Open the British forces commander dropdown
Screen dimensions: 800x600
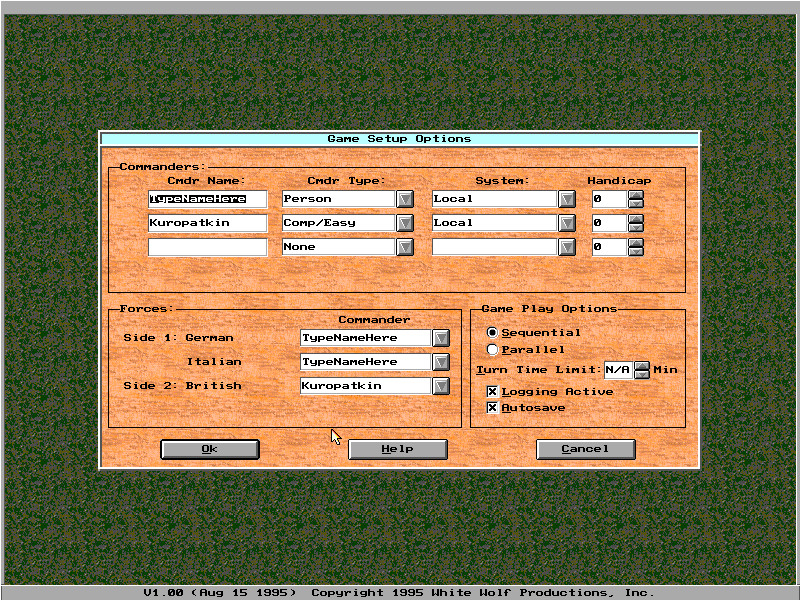point(441,386)
